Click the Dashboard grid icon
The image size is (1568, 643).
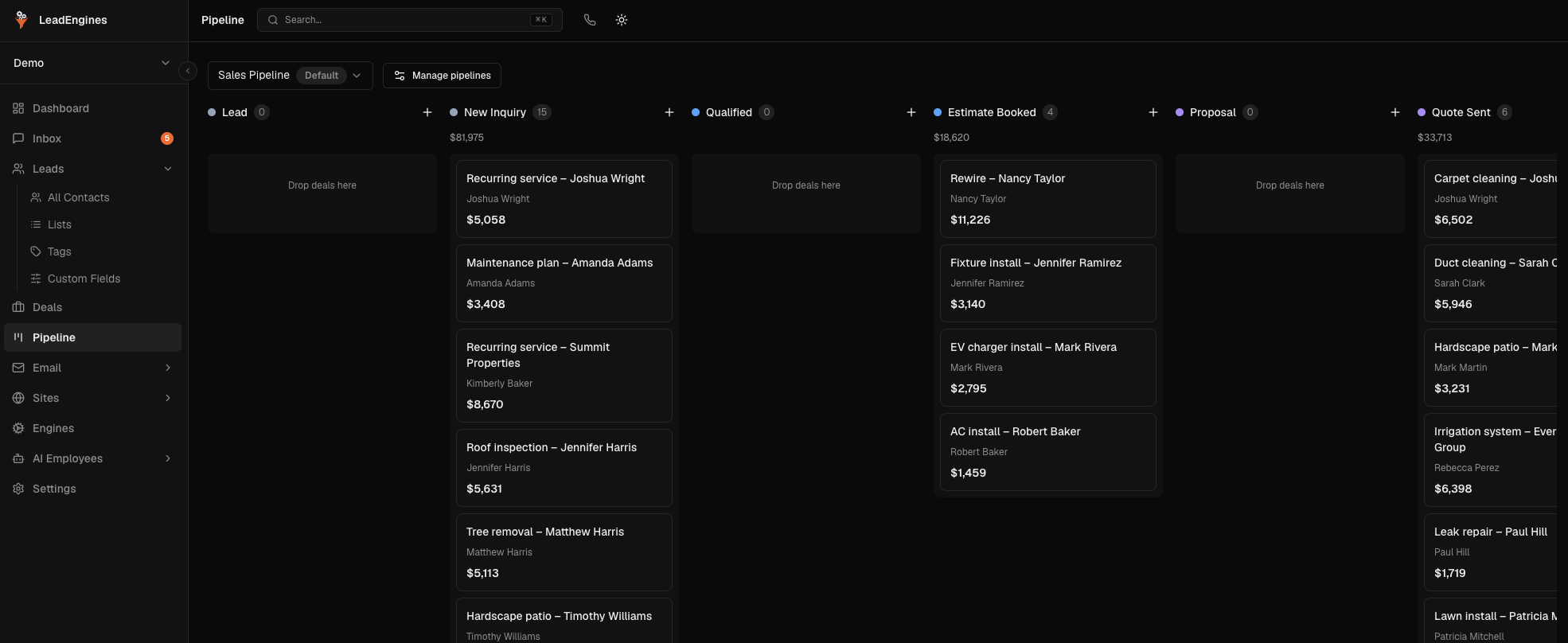[18, 108]
